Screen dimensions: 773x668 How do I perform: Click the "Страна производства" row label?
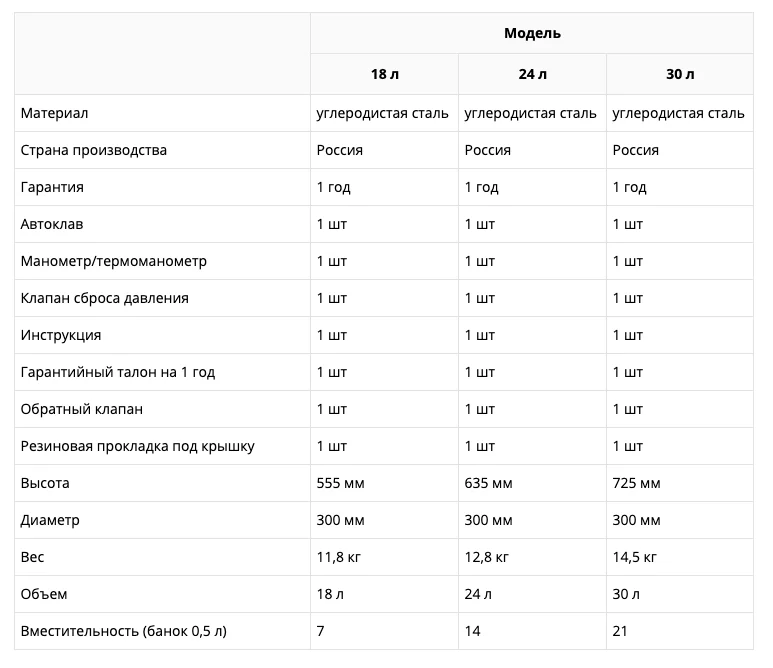[x=93, y=150]
